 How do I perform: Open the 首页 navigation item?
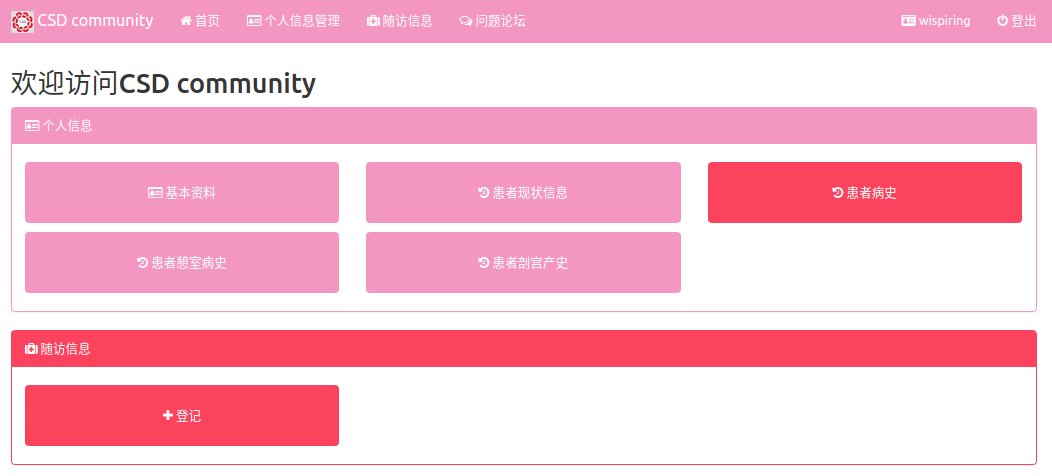(207, 21)
